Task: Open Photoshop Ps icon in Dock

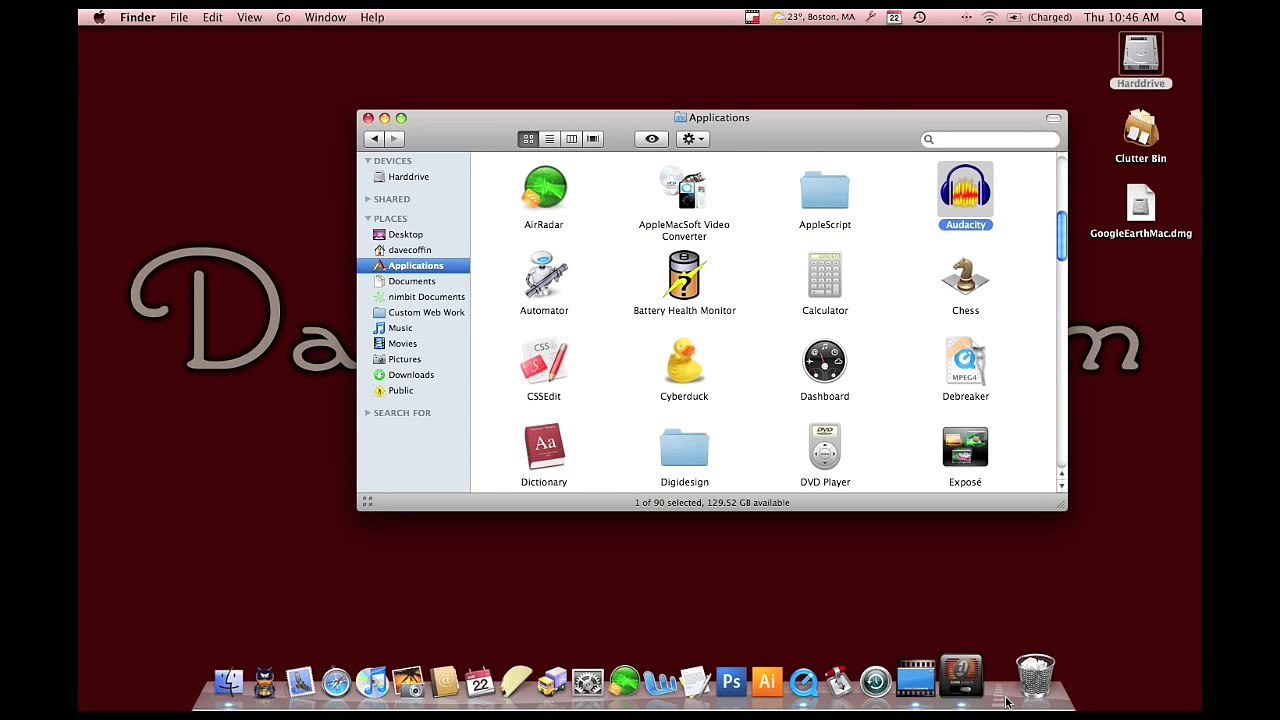Action: tap(731, 682)
